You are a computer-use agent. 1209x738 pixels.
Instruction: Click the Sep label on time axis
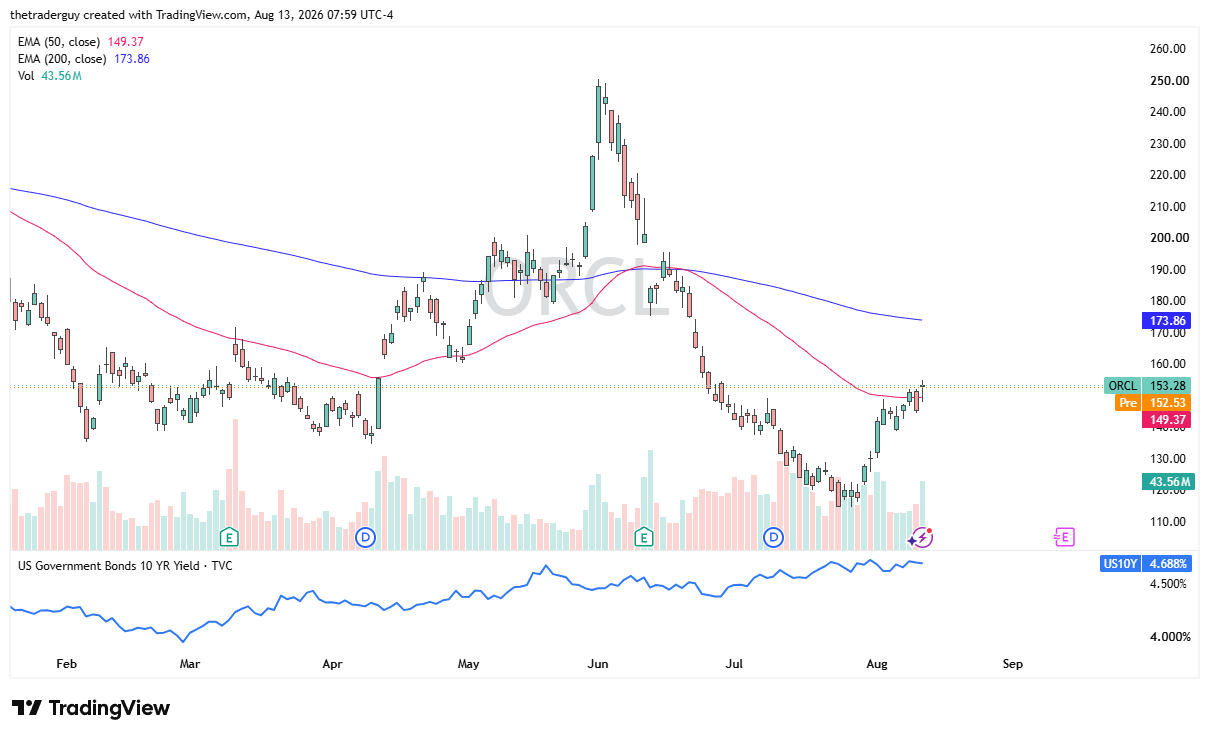[1012, 664]
